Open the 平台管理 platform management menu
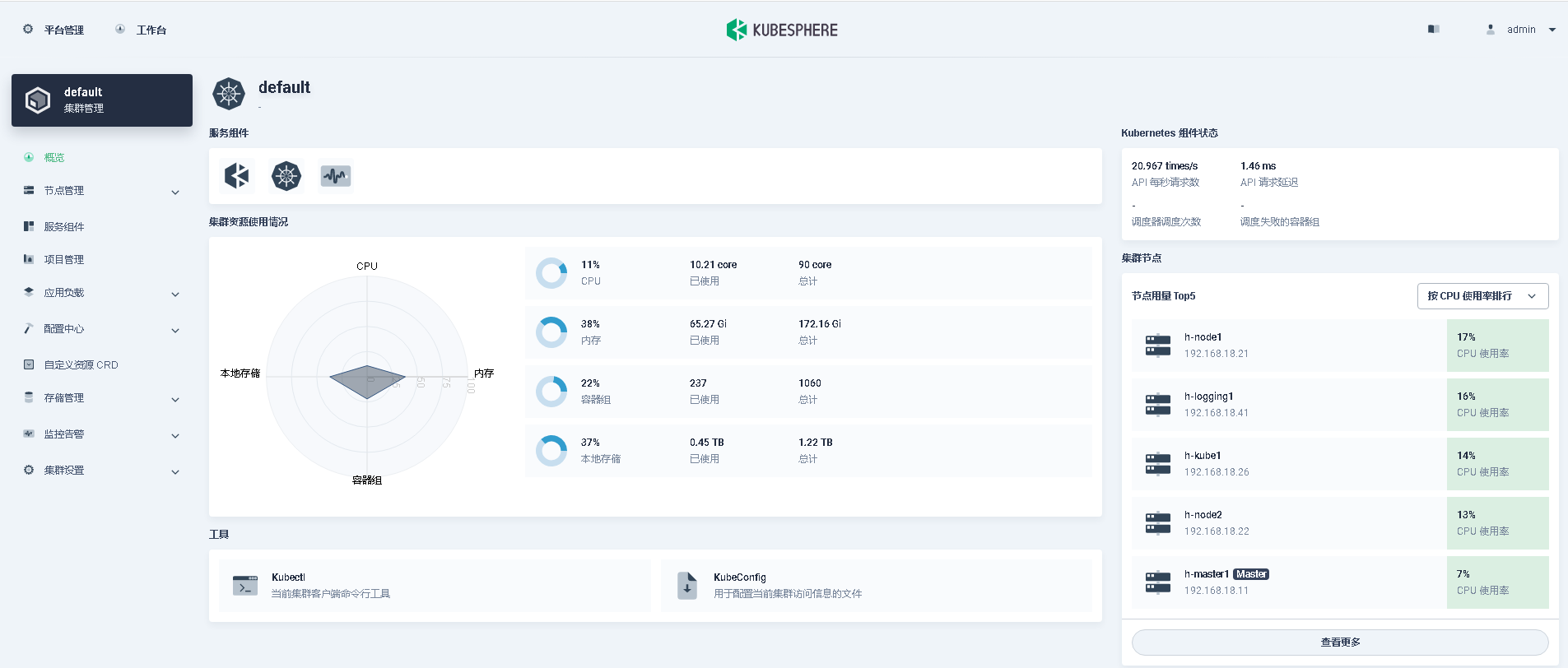This screenshot has height=668, width=1568. pyautogui.click(x=54, y=30)
